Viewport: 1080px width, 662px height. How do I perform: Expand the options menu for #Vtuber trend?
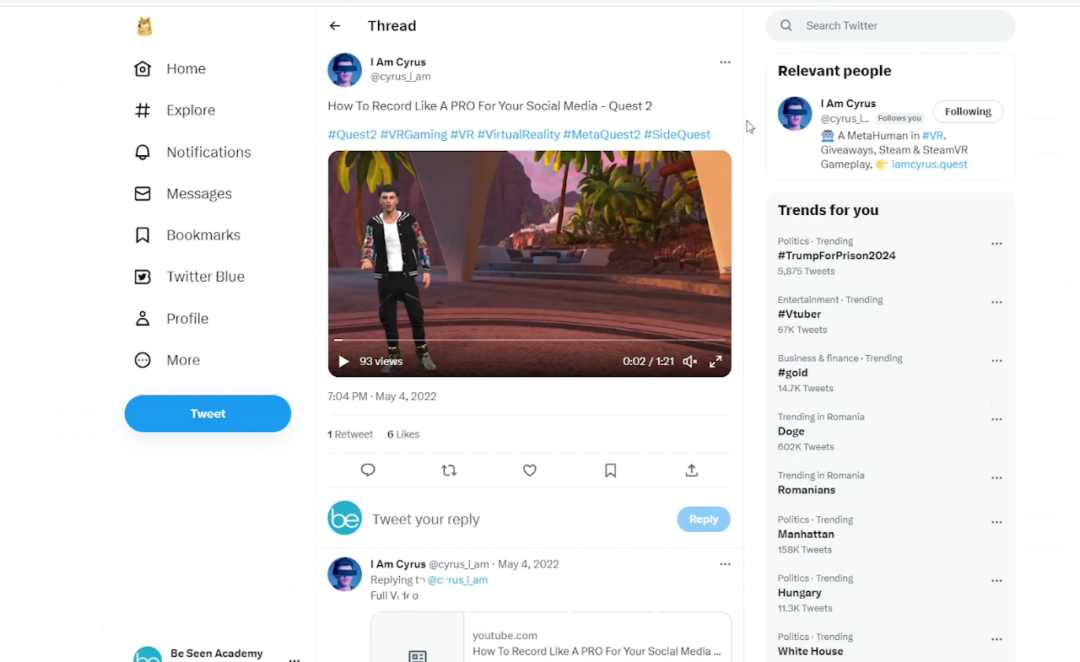pyautogui.click(x=996, y=302)
